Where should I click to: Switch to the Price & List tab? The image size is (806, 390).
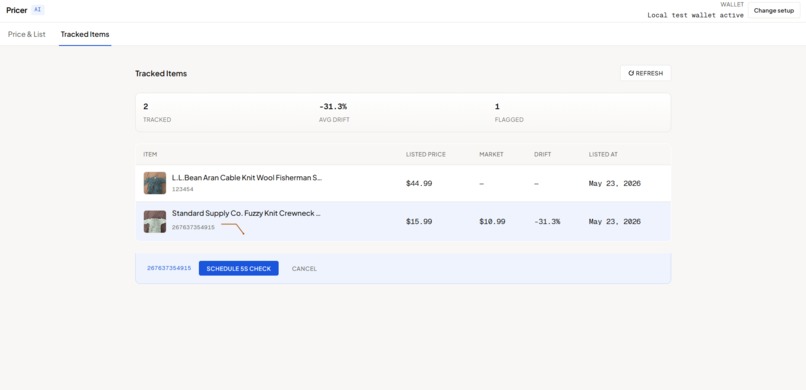[x=27, y=34]
